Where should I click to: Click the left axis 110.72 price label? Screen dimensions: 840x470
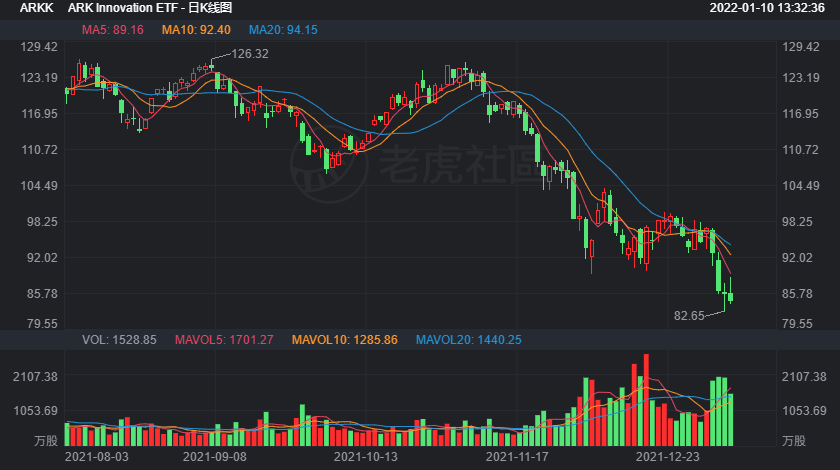click(x=39, y=150)
